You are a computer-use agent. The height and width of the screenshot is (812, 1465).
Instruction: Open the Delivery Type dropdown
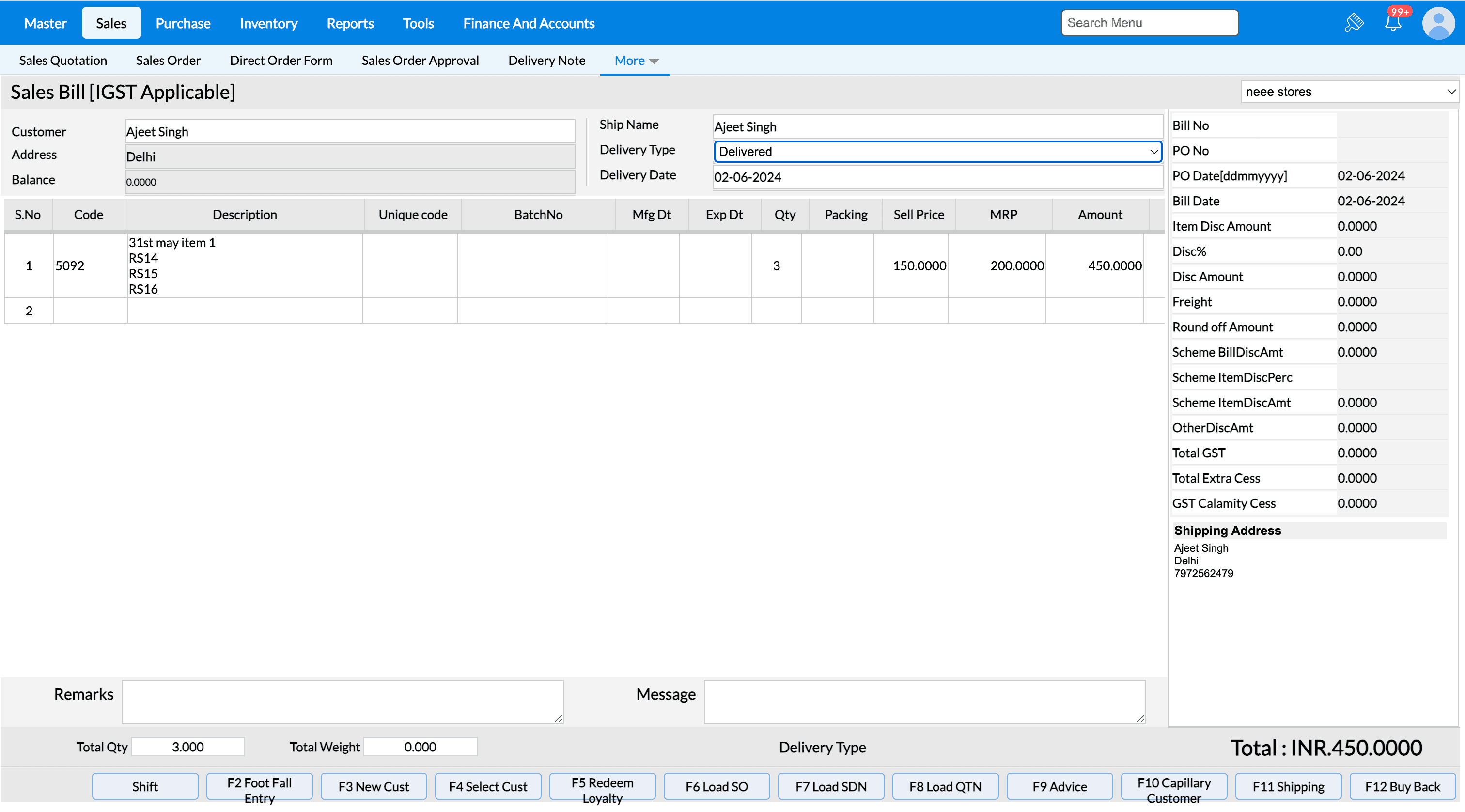(x=937, y=151)
